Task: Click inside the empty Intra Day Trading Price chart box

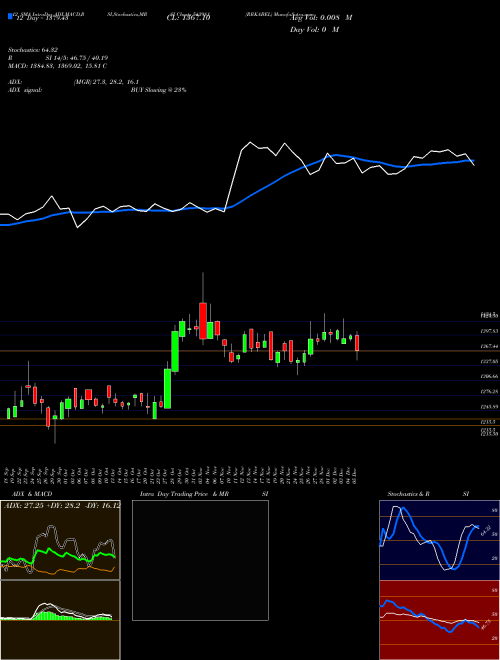Action: [200, 560]
